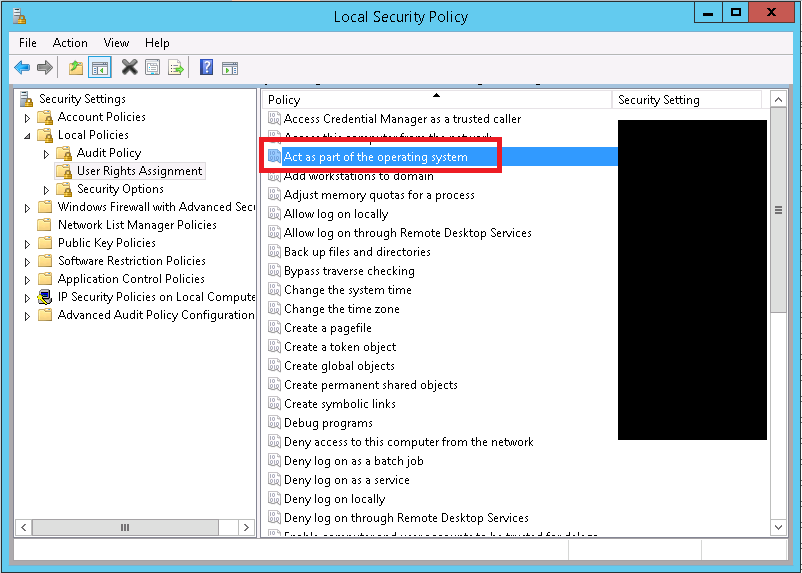Select Change the system time policy
Screen dimensions: 802x573
pyautogui.click(x=348, y=290)
